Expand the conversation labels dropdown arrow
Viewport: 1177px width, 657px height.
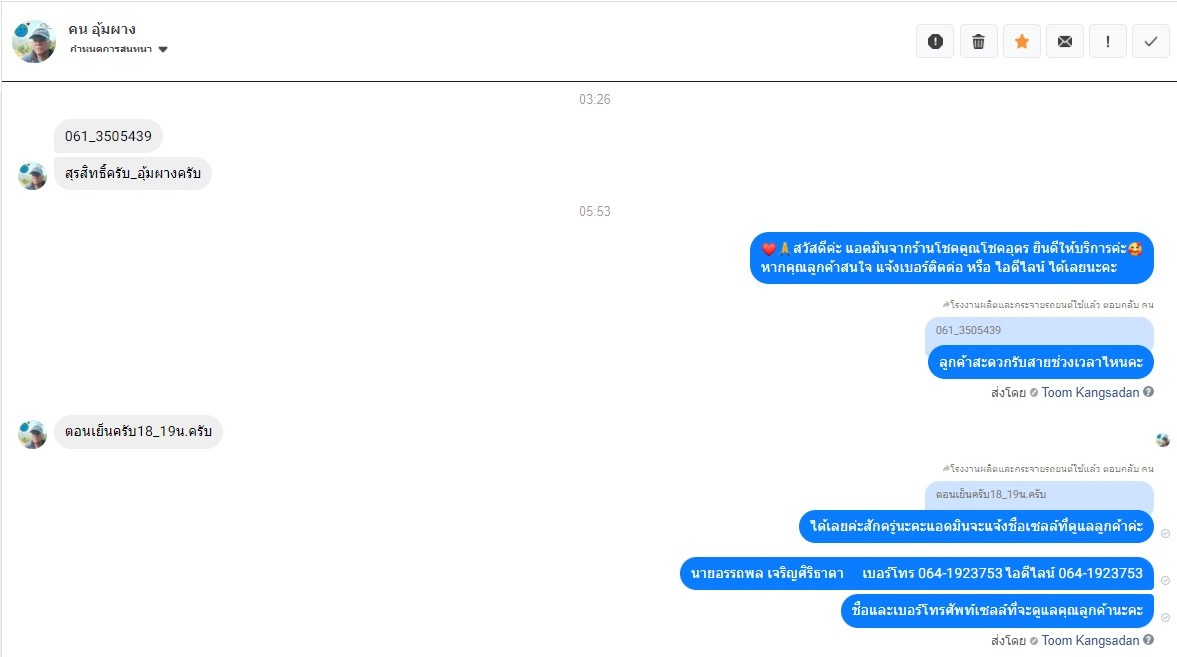tap(163, 50)
